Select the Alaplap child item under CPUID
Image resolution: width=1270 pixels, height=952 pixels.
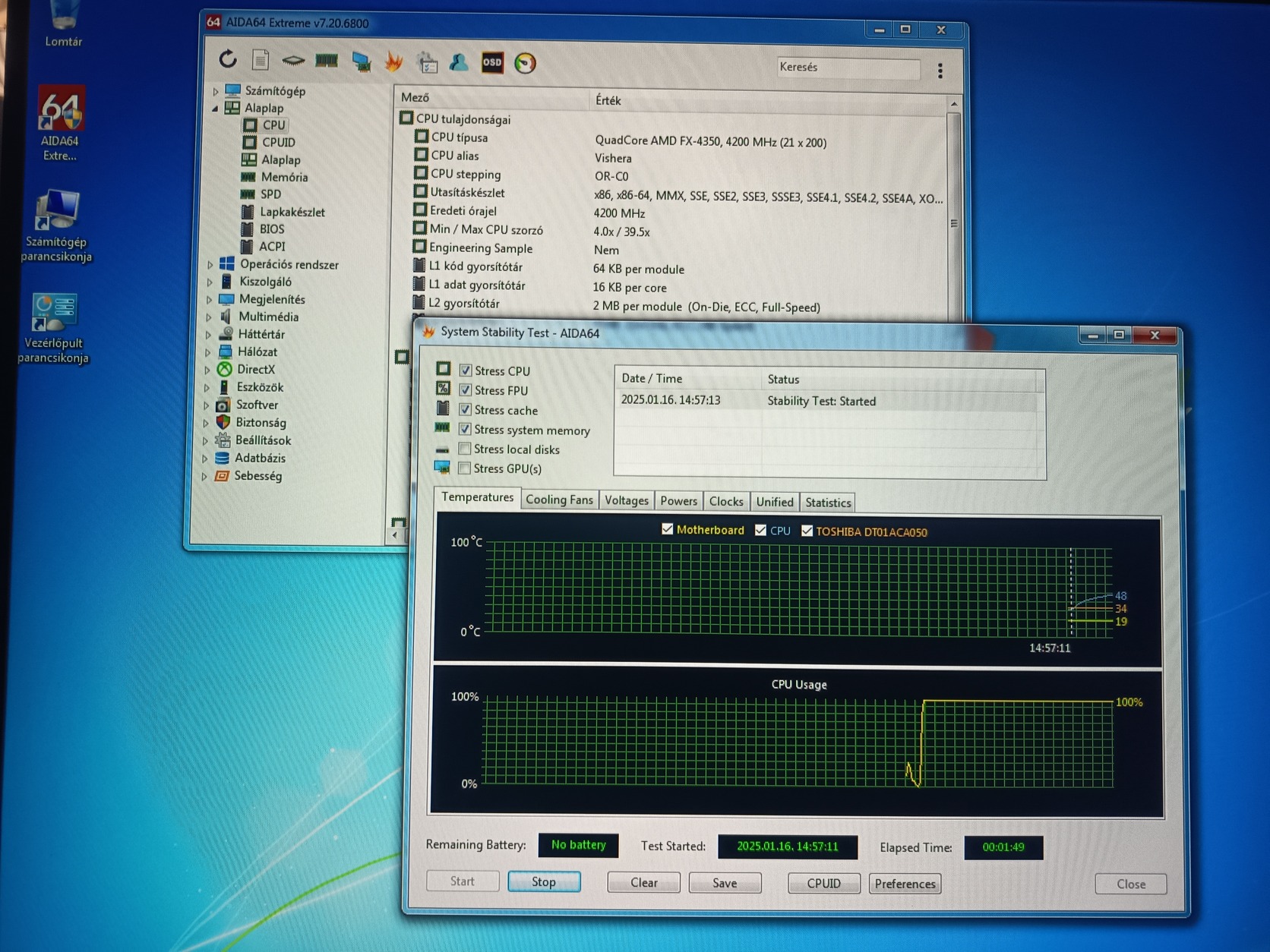280,159
